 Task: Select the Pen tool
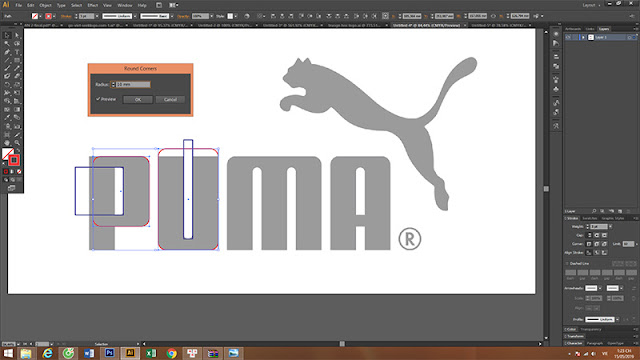7,52
